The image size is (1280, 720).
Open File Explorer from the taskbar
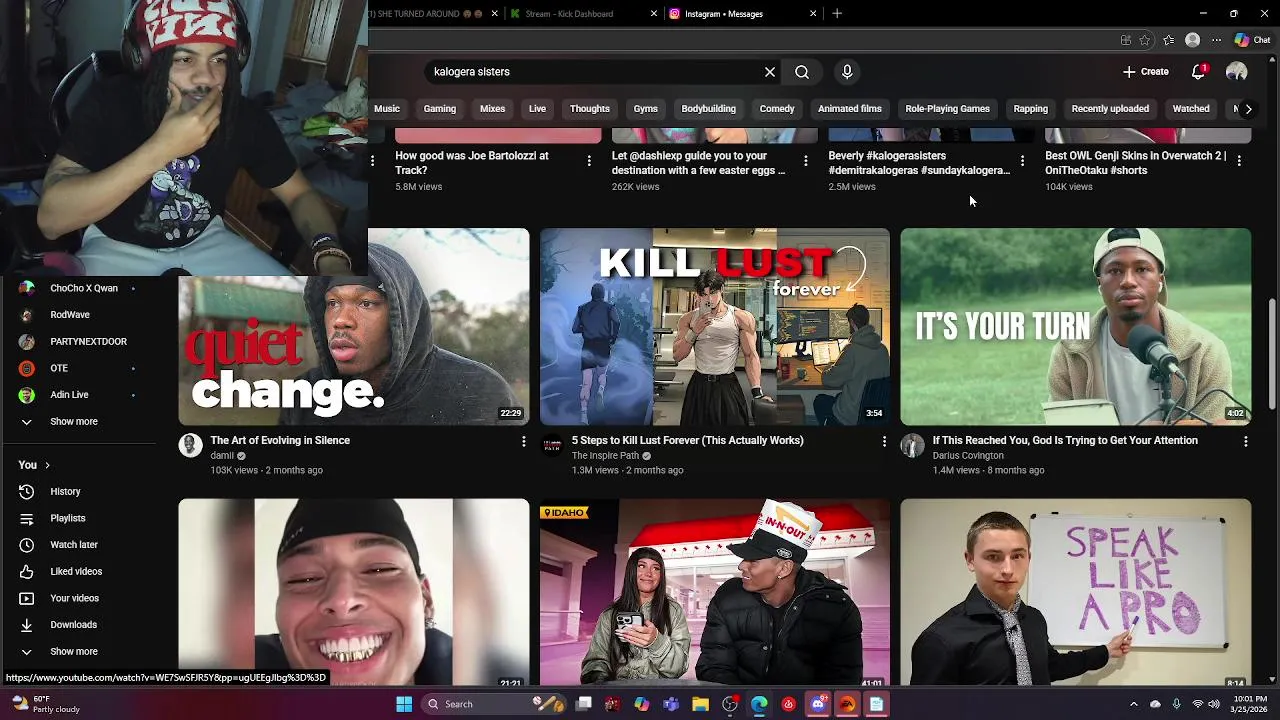700,704
